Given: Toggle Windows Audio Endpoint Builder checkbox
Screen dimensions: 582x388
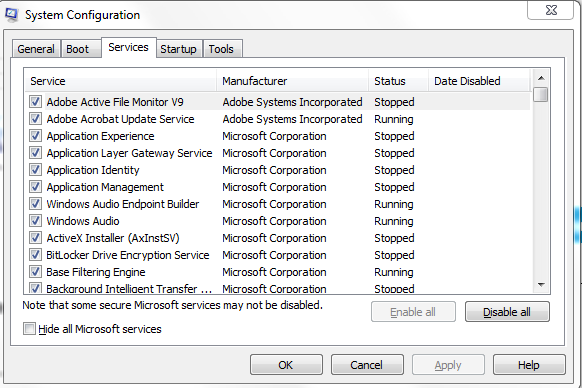Looking at the screenshot, I should coord(35,203).
